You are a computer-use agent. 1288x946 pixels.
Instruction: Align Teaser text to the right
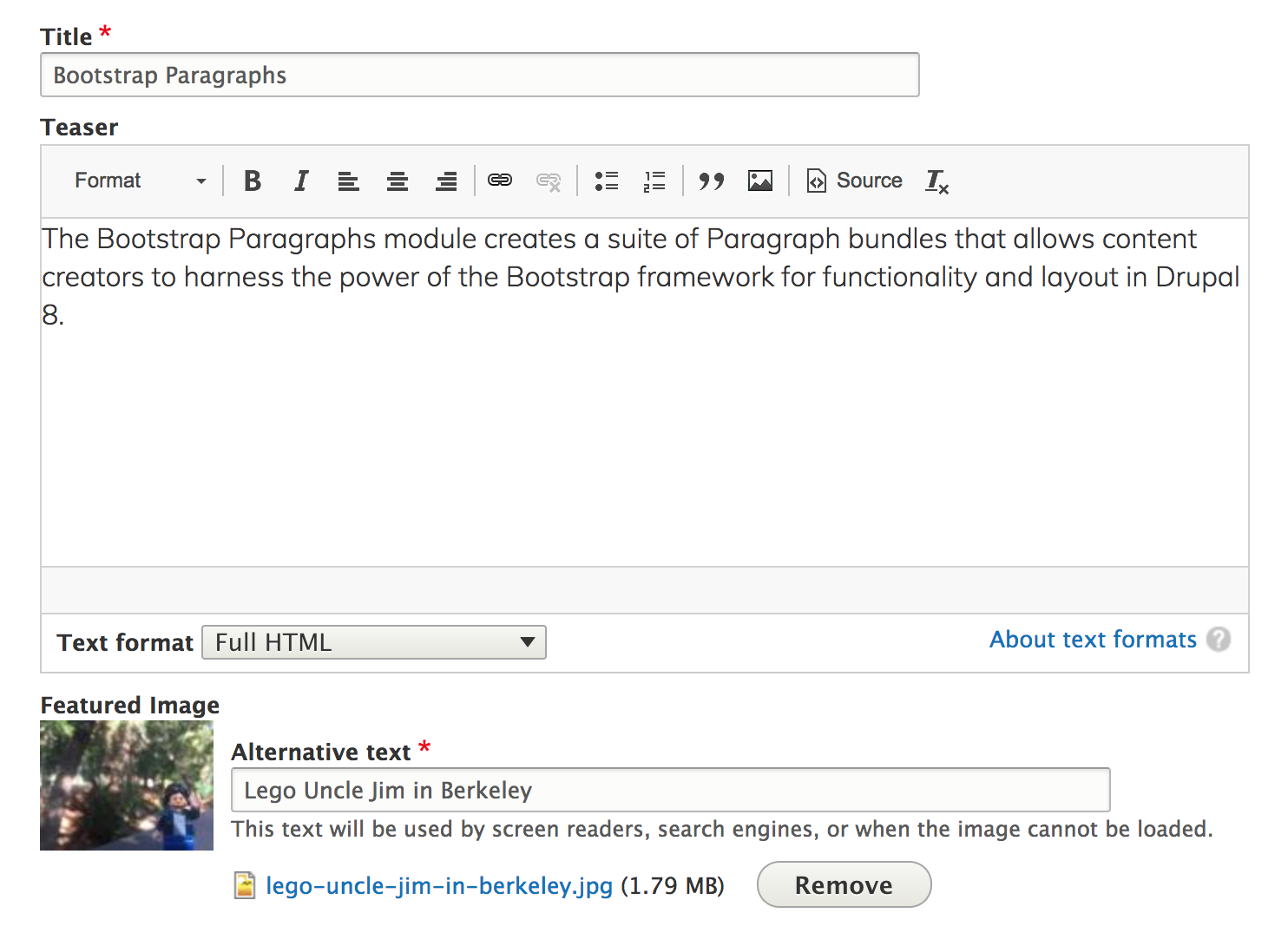[446, 181]
